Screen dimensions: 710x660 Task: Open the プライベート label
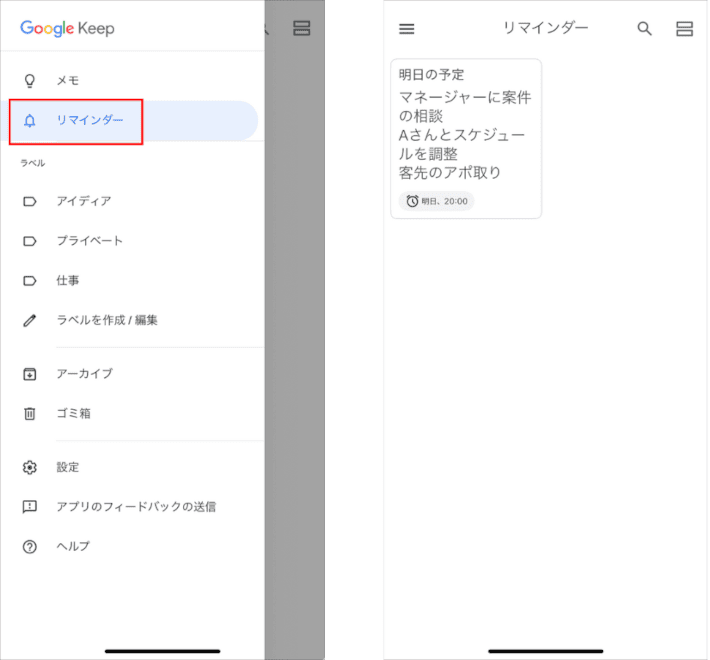click(89, 241)
